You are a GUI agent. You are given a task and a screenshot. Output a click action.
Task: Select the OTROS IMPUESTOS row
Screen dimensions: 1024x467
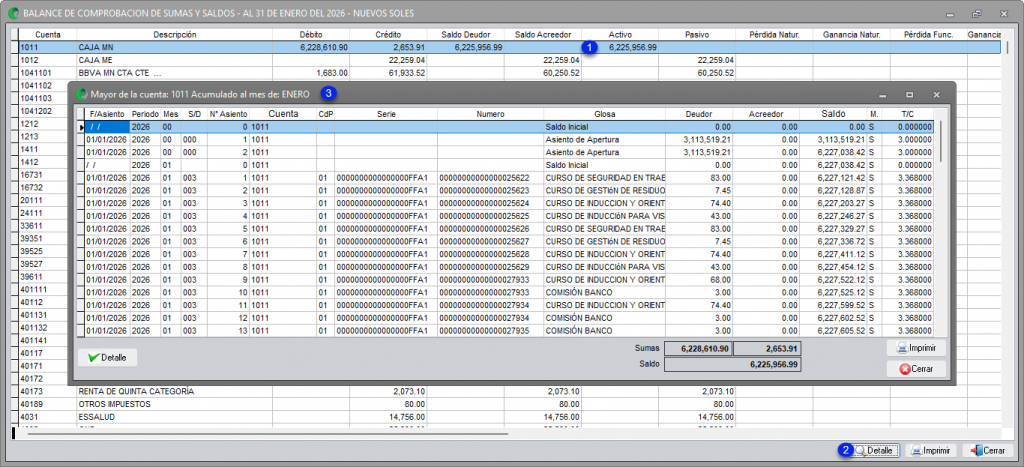coord(509,404)
